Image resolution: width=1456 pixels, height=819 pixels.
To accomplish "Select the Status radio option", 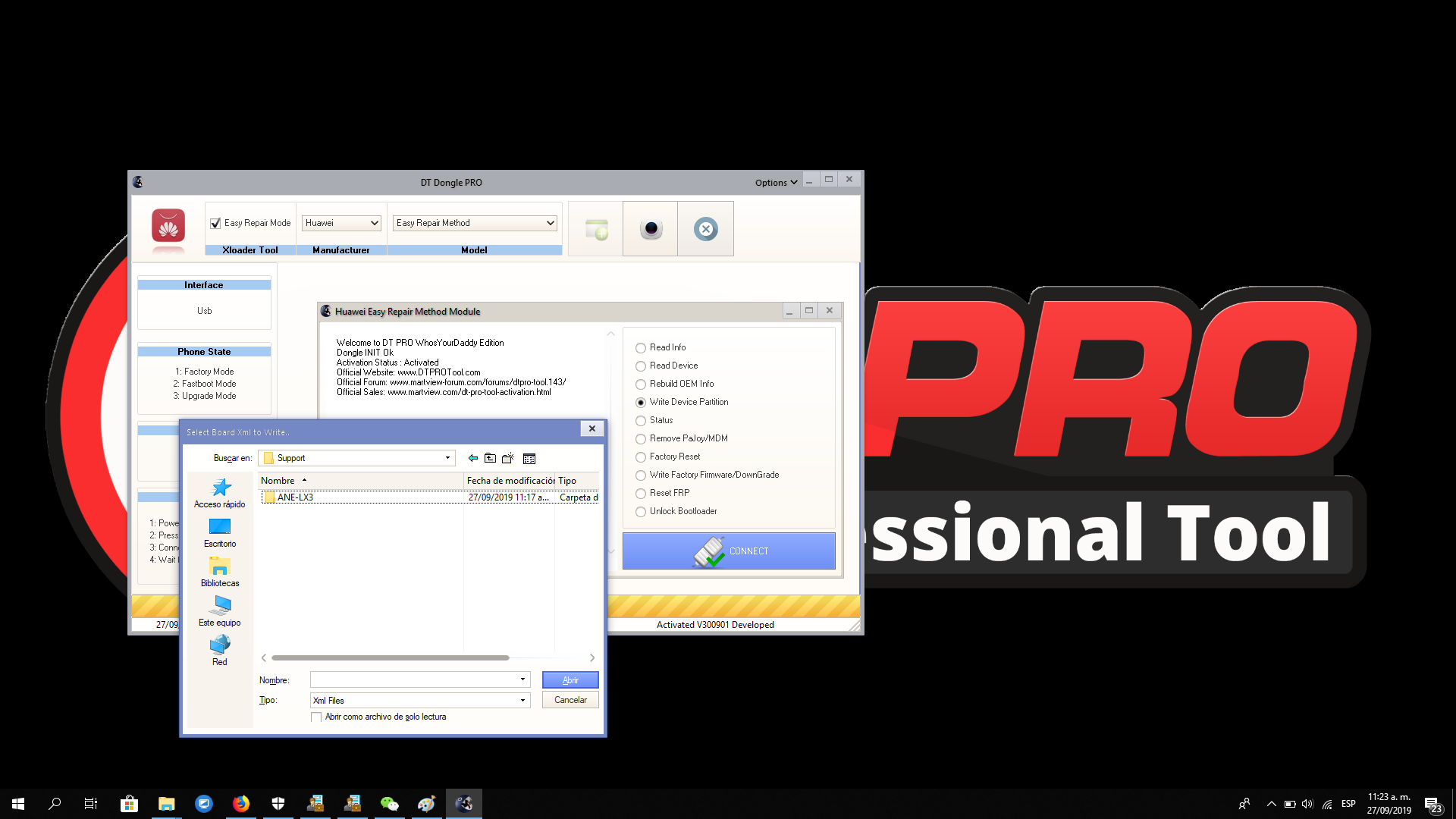I will [x=641, y=421].
